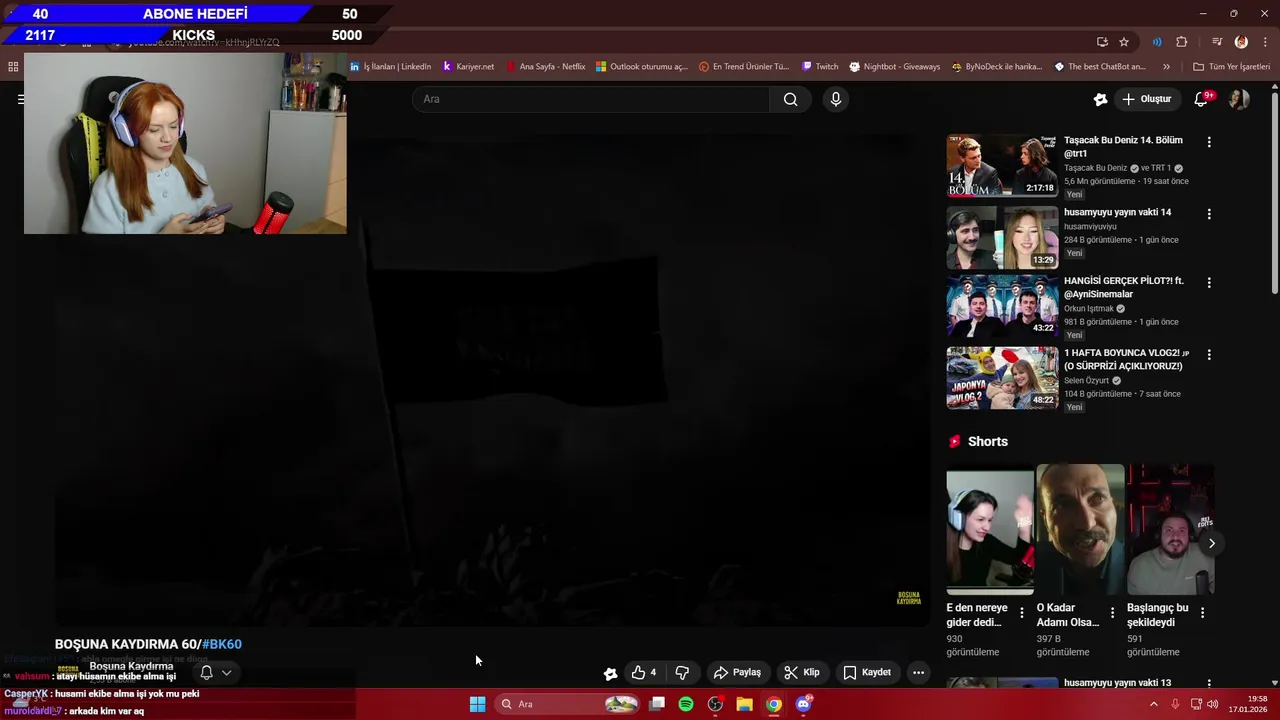Screen dimensions: 1280x720
Task: Click the dark video player area
Action: [x=492, y=380]
